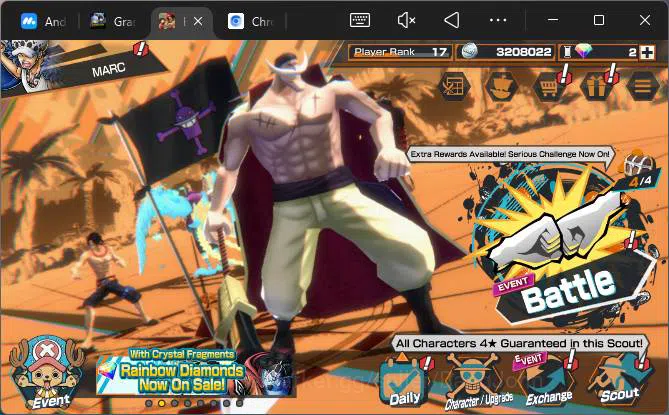Open the ship hexagon icon
The image size is (669, 415).
pyautogui.click(x=501, y=87)
